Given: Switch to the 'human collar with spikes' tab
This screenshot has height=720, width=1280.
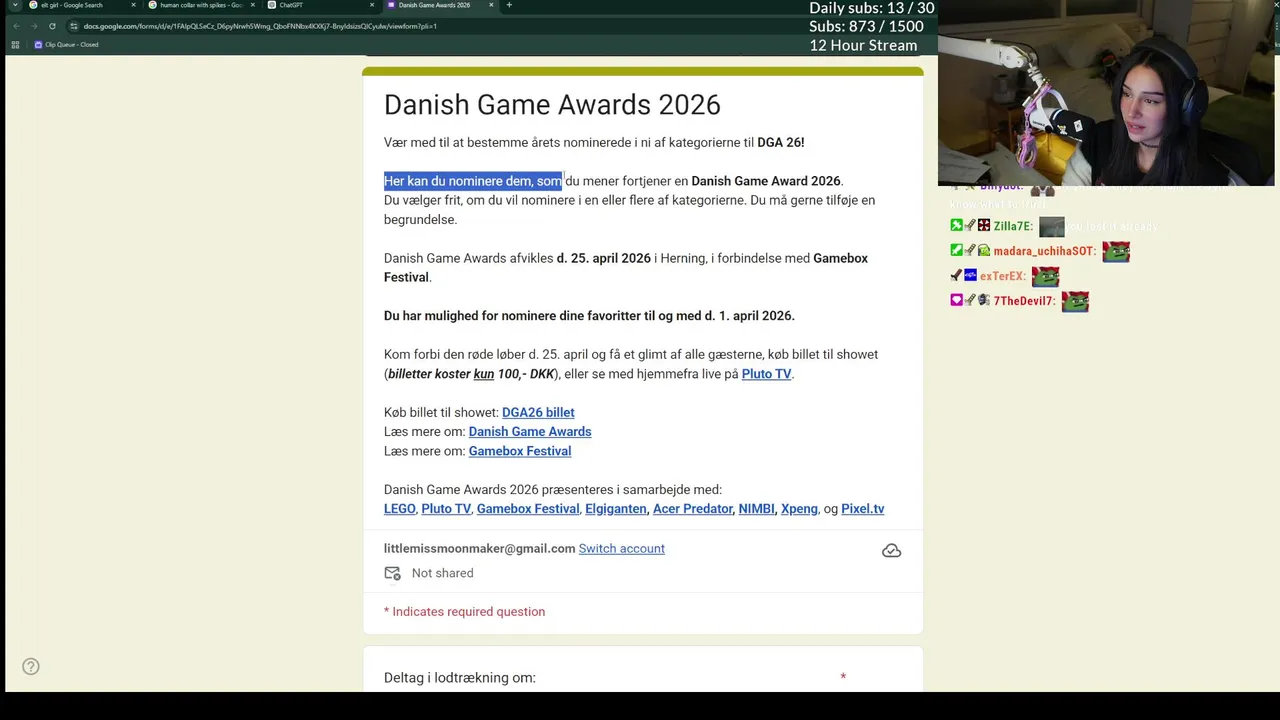Looking at the screenshot, I should tap(200, 5).
